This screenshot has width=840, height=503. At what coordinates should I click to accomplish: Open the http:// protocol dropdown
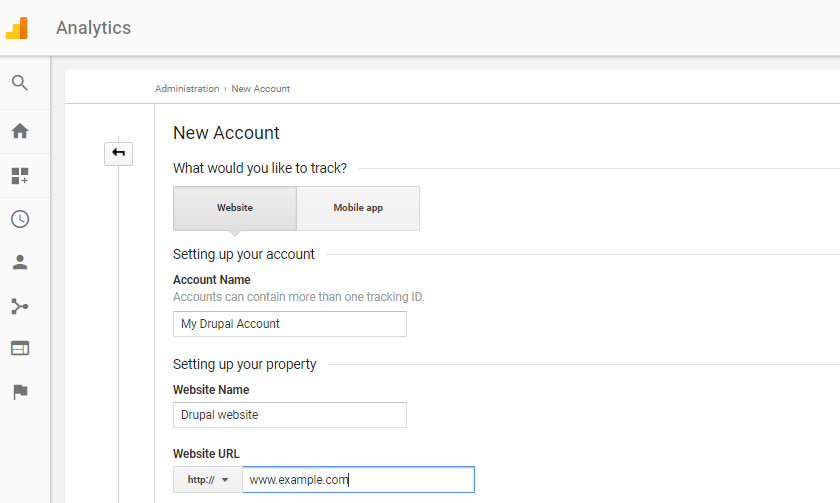208,480
